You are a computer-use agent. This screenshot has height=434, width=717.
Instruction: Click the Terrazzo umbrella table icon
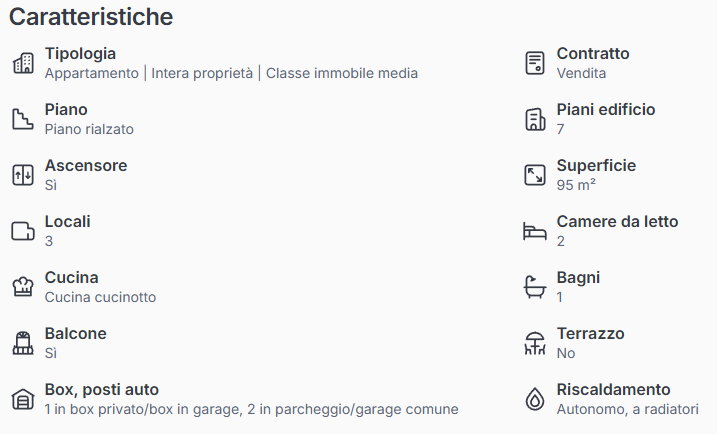click(x=535, y=344)
